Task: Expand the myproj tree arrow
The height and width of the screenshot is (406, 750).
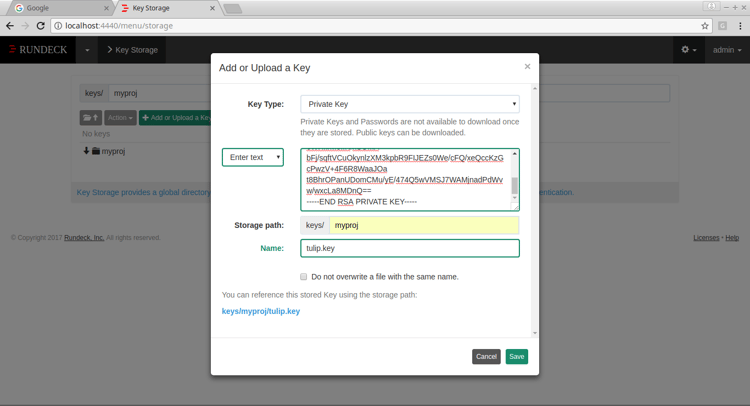Action: 86,151
